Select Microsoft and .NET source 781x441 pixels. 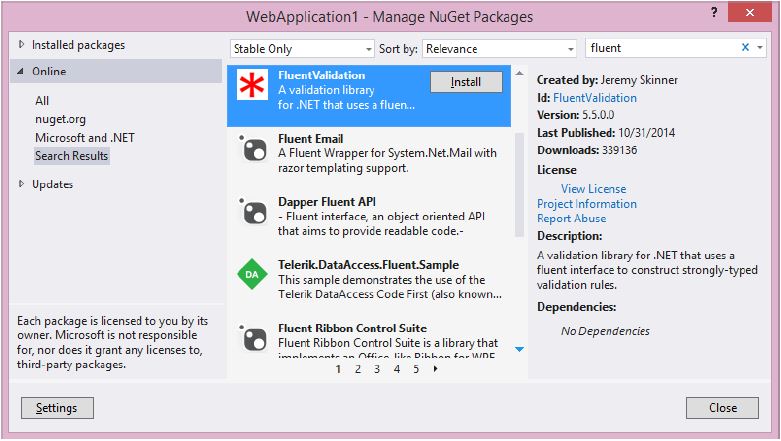(x=85, y=138)
